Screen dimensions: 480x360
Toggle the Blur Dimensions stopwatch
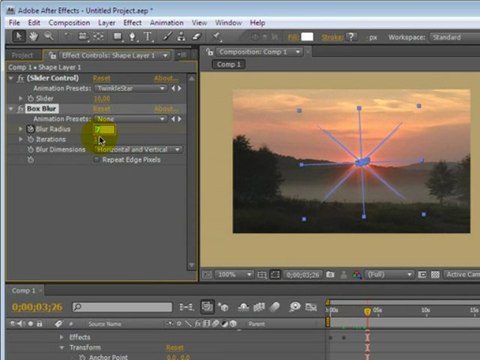pos(31,150)
